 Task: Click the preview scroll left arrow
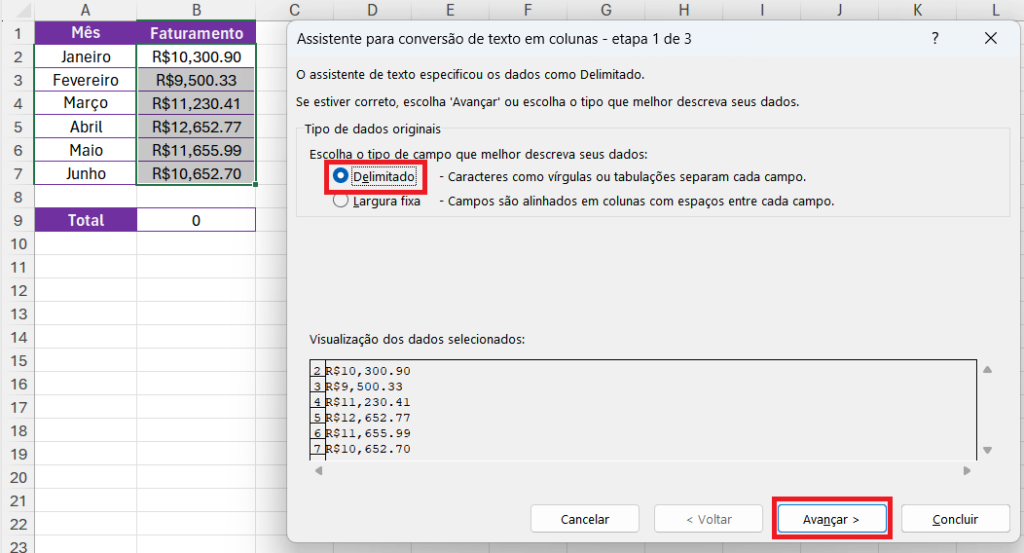(x=318, y=470)
